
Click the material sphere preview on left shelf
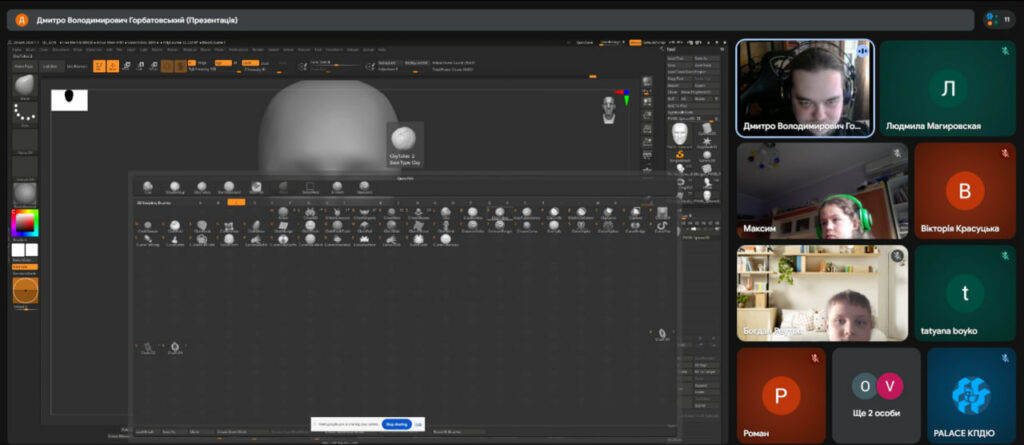click(24, 191)
